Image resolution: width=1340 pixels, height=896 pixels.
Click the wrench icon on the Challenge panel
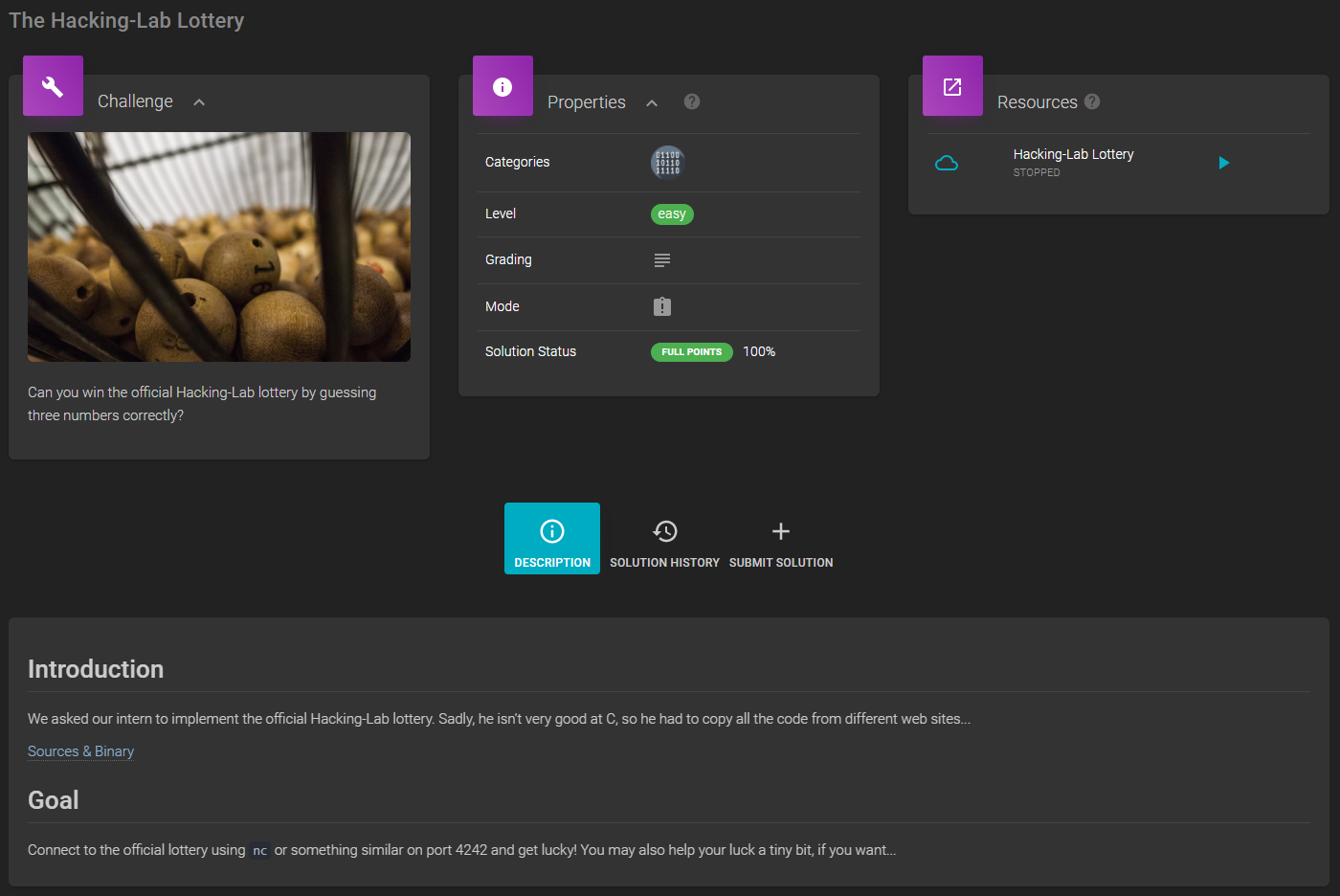pos(53,85)
